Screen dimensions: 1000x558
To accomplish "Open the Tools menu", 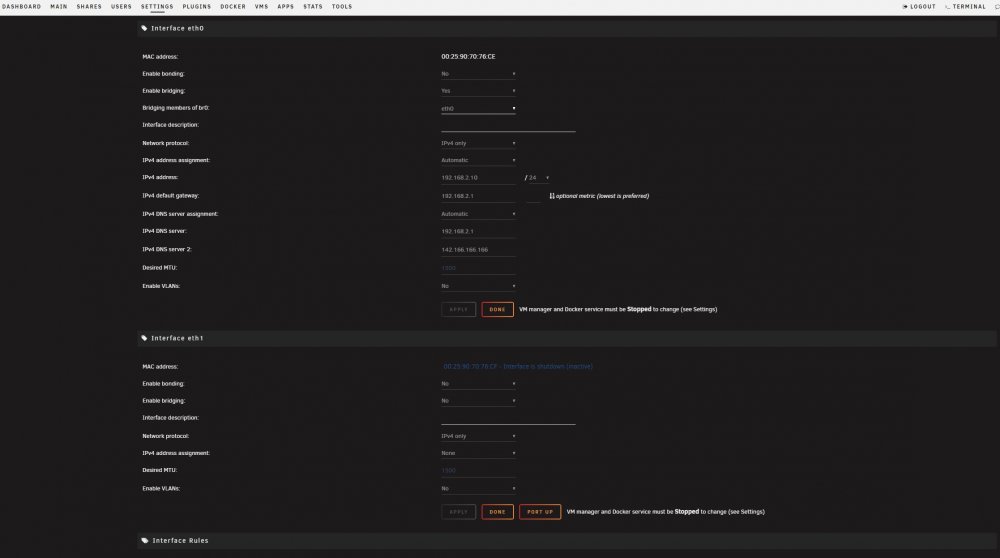I will [x=342, y=6].
